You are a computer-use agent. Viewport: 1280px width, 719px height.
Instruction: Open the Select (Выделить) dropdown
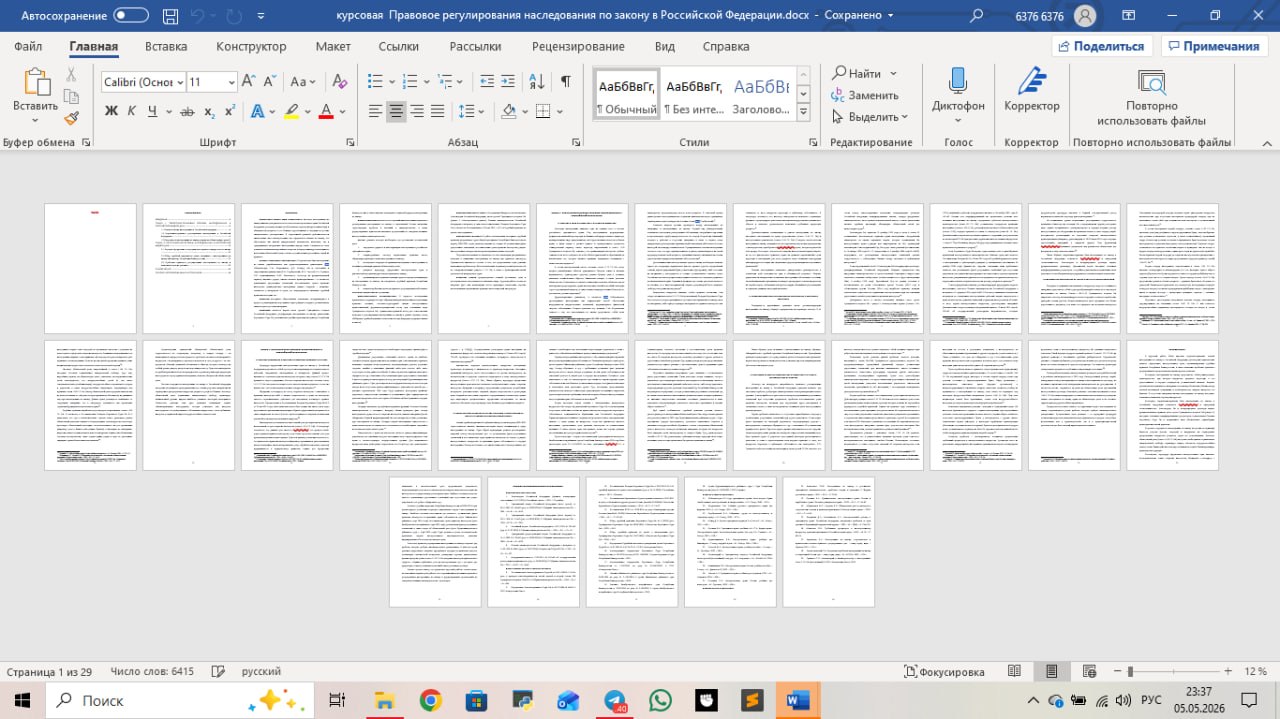(870, 117)
